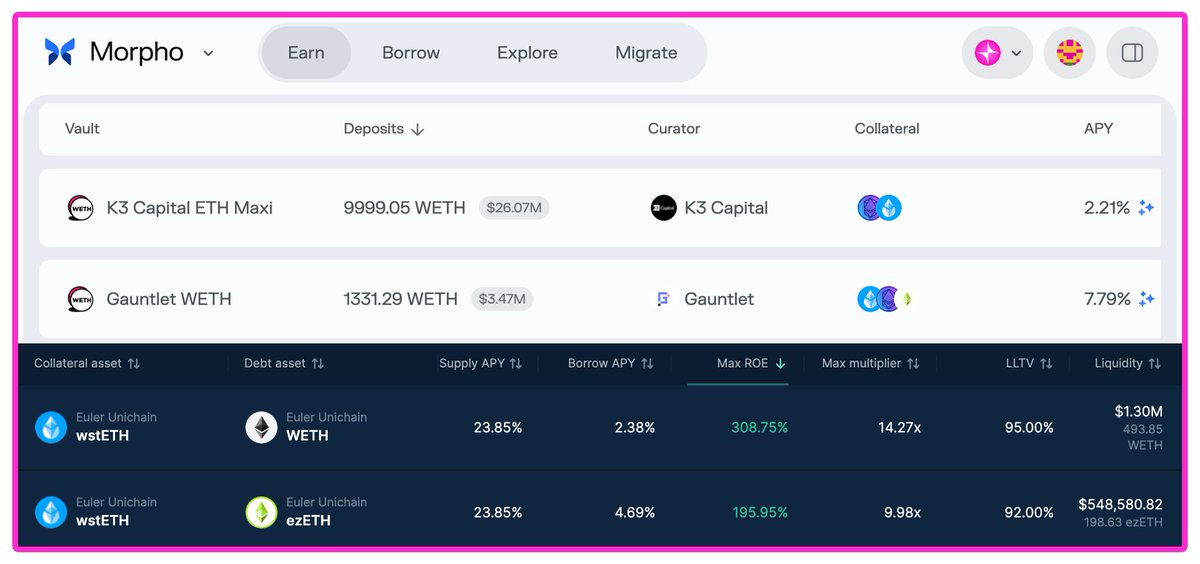This screenshot has width=1200, height=564.
Task: Sort by Debt asset column
Action: (284, 364)
